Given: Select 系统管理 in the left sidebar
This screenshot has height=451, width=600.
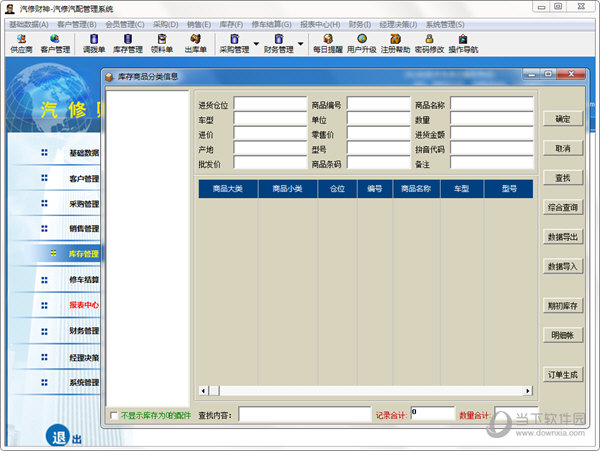Looking at the screenshot, I should click(84, 382).
